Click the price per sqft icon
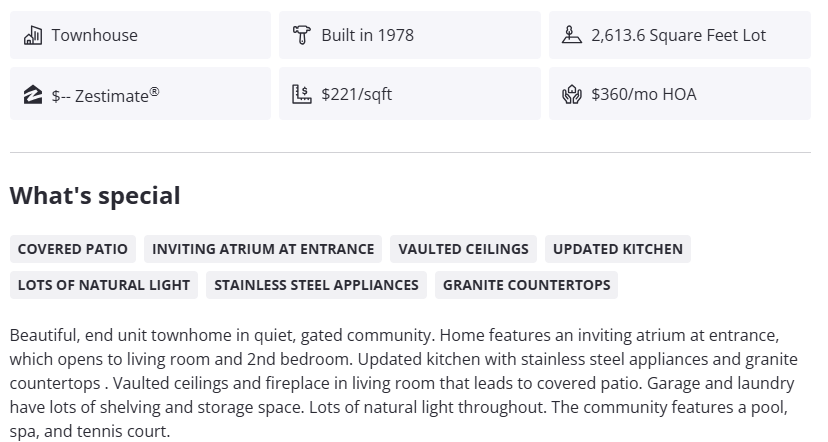828x442 pixels. point(301,95)
